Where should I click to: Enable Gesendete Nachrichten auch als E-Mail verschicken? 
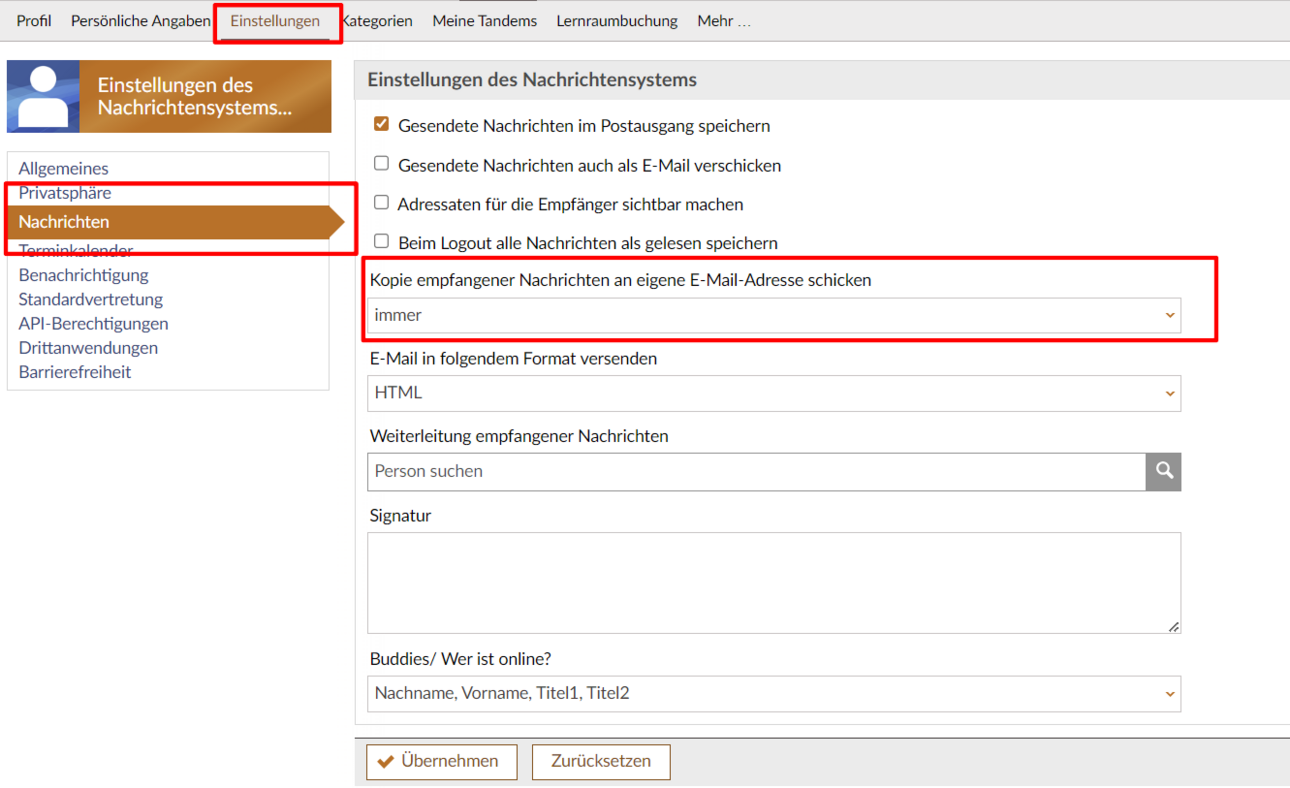[x=381, y=163]
